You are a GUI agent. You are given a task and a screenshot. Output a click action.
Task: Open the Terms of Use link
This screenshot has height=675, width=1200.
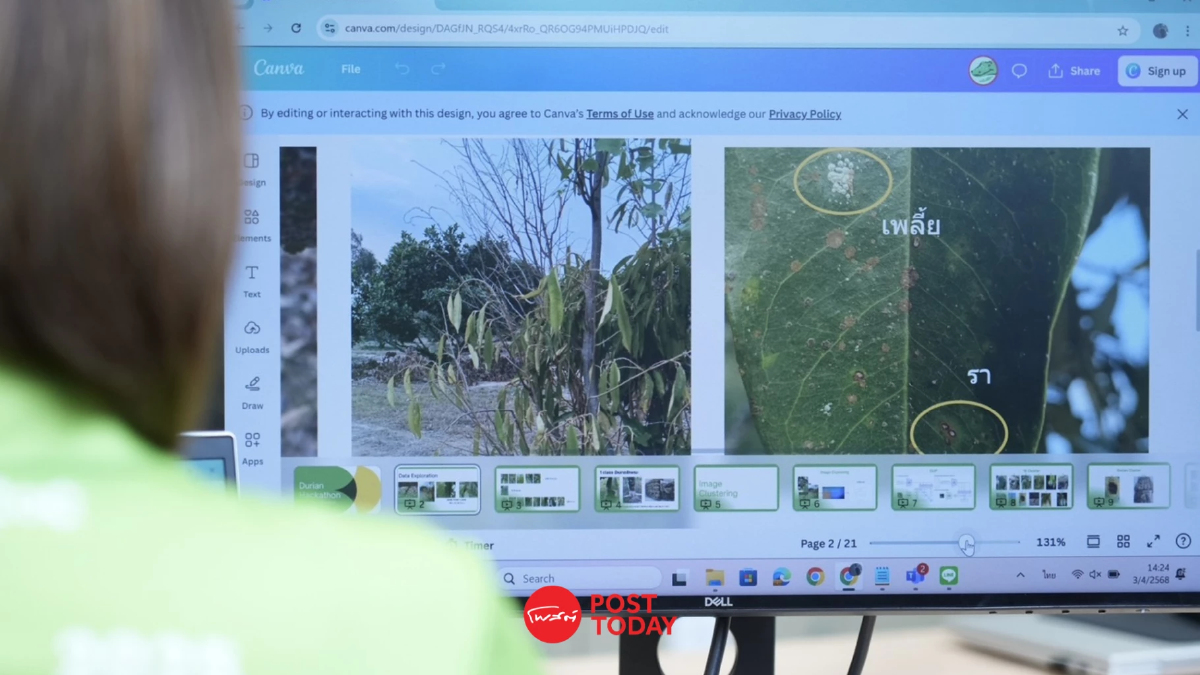click(620, 114)
